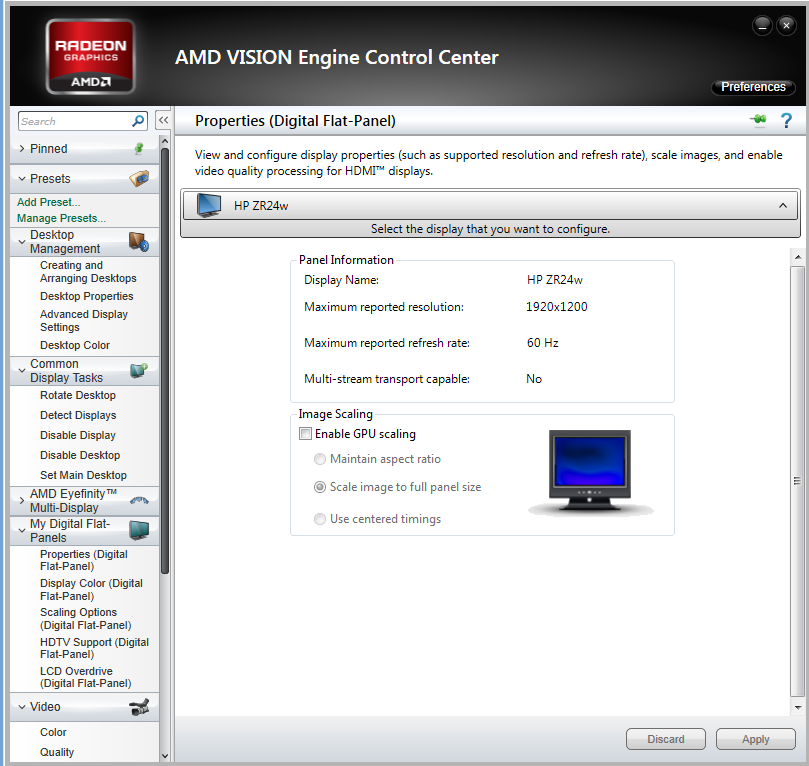Click the Discard button
Viewport: 809px width, 766px height.
[666, 739]
